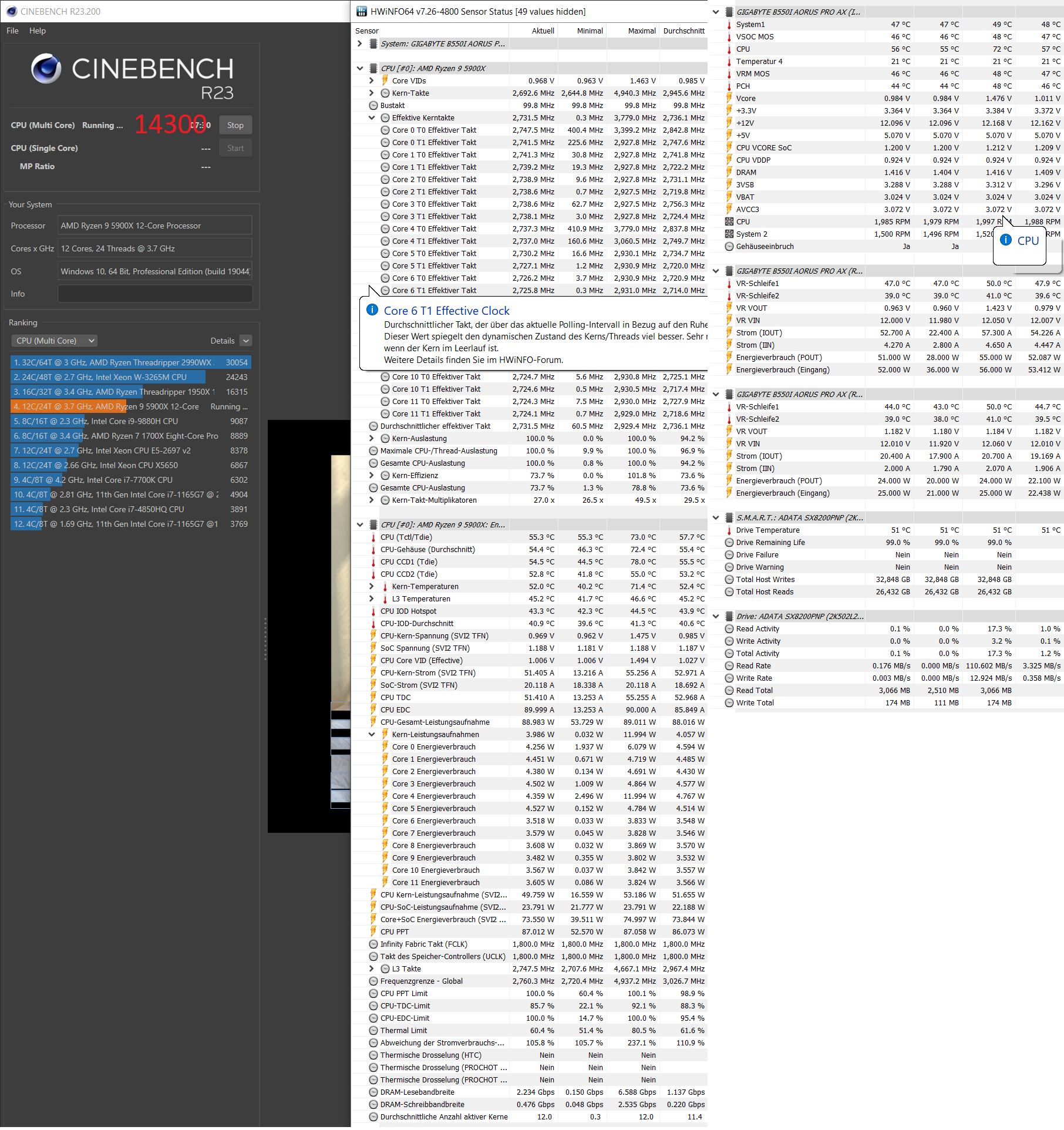Open the CPU (Multi Core) ranking dropdown
Viewport: 1064px width, 1130px height.
coord(54,341)
